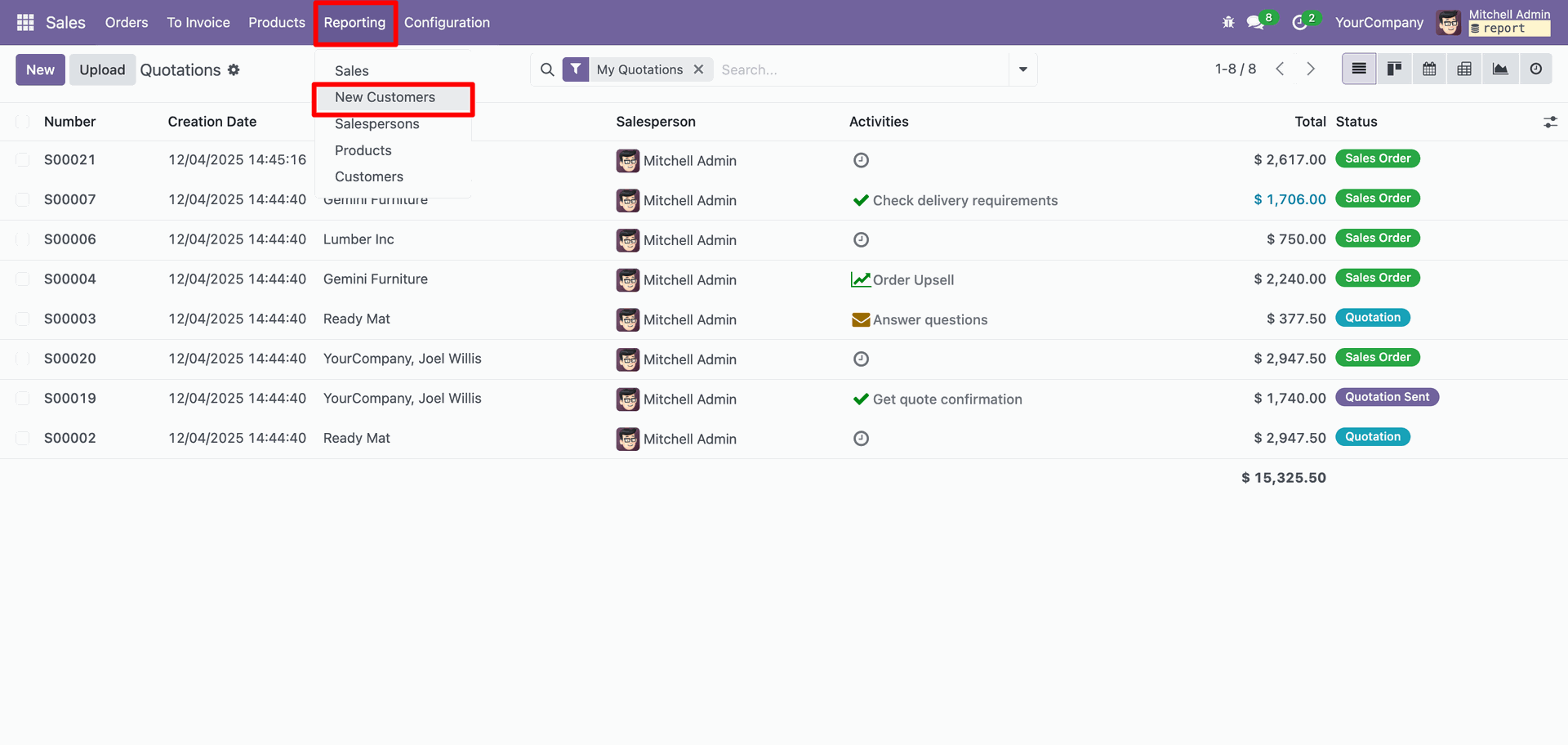Tick the checkbox for S00003 row
This screenshot has height=745, width=1568.
23,319
